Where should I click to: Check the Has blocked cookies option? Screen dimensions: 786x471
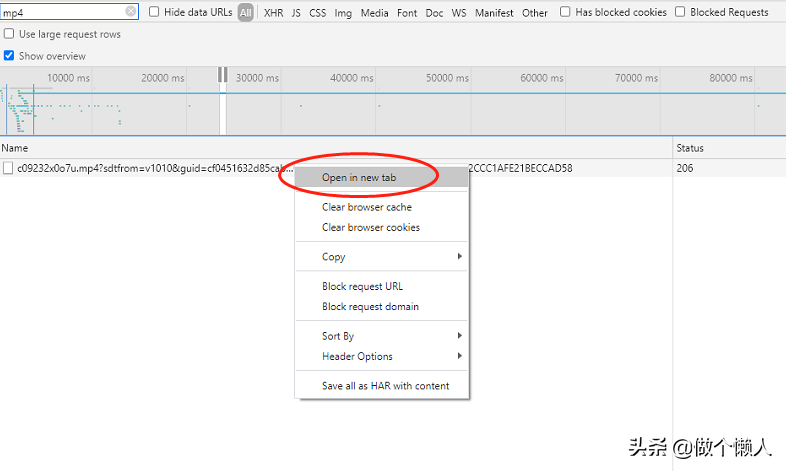point(566,12)
